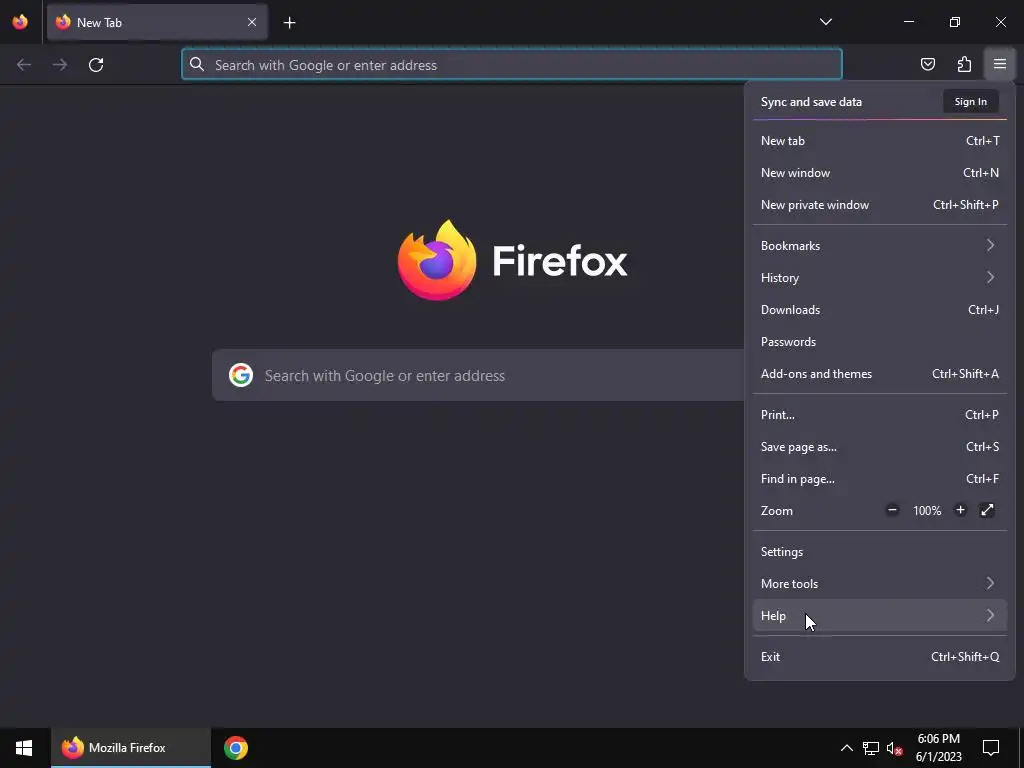Open a new tab with plus button
The image size is (1024, 768).
[289, 23]
